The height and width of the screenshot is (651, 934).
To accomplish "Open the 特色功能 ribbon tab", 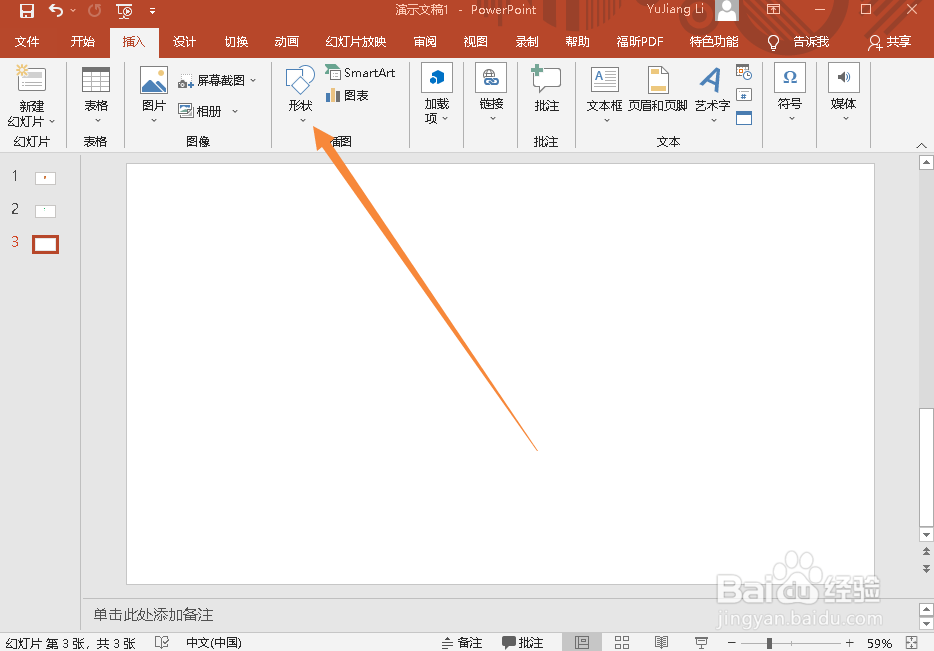I will pyautogui.click(x=714, y=42).
